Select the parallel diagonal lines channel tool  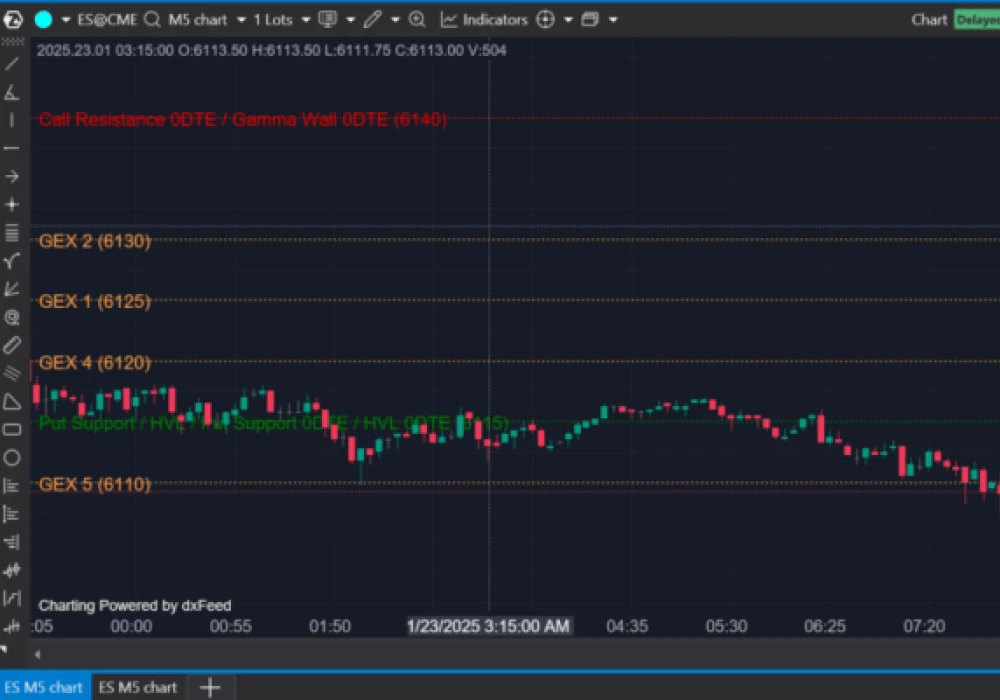point(11,373)
